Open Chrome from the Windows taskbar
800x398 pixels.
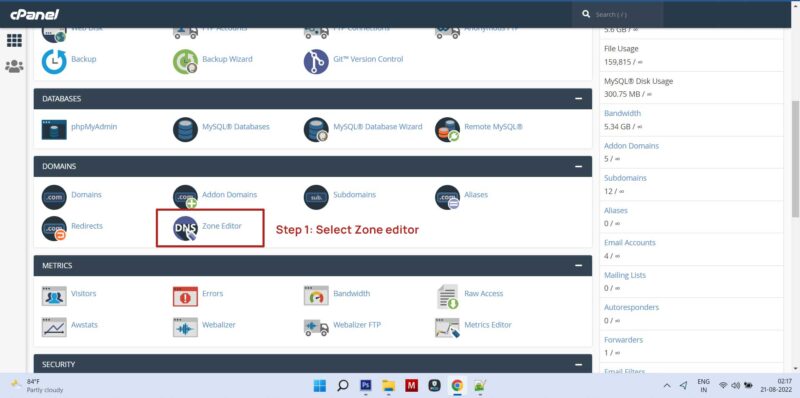[457, 385]
